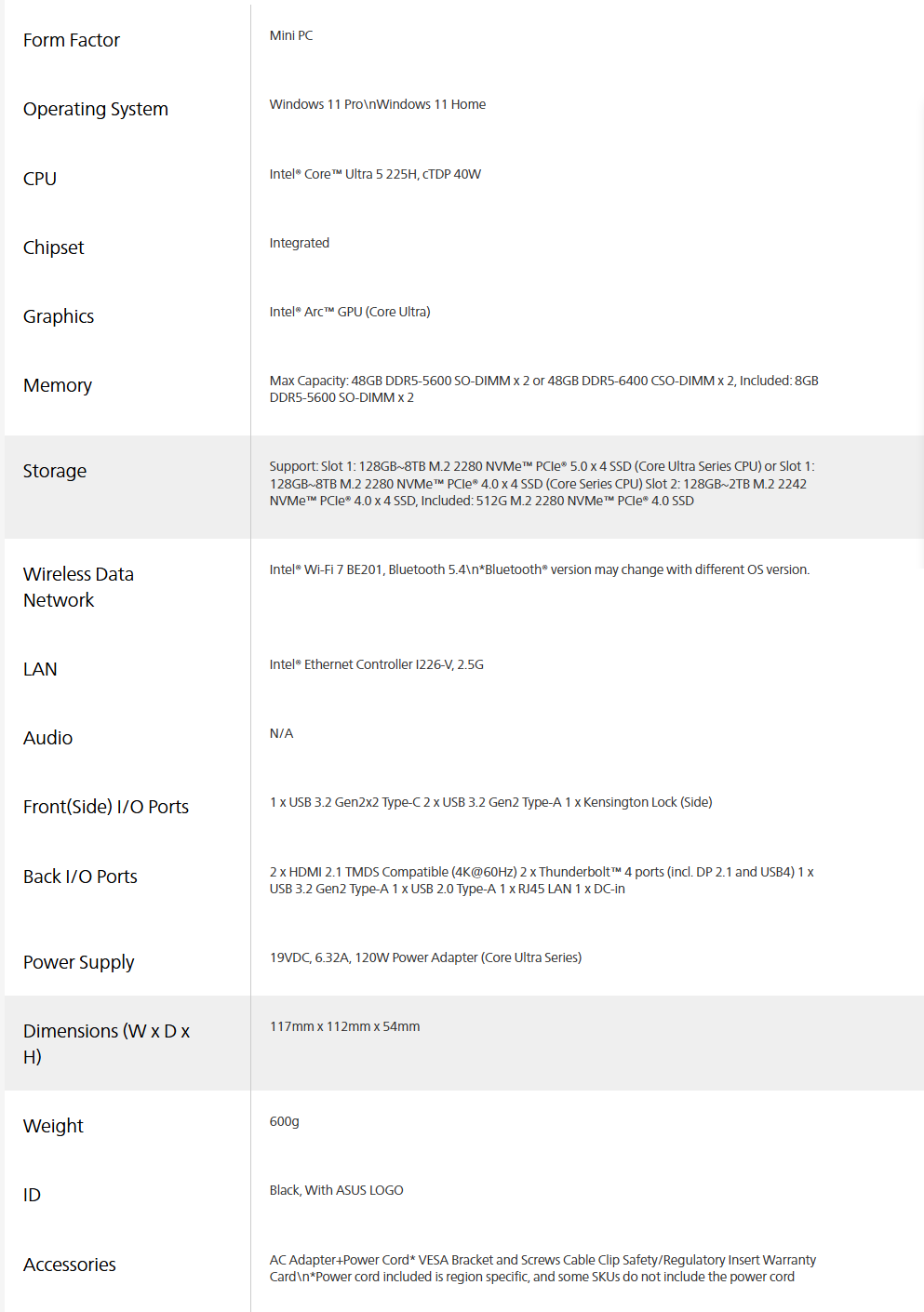Click the Wireless Data Network label
924x1312 pixels.
[x=79, y=587]
